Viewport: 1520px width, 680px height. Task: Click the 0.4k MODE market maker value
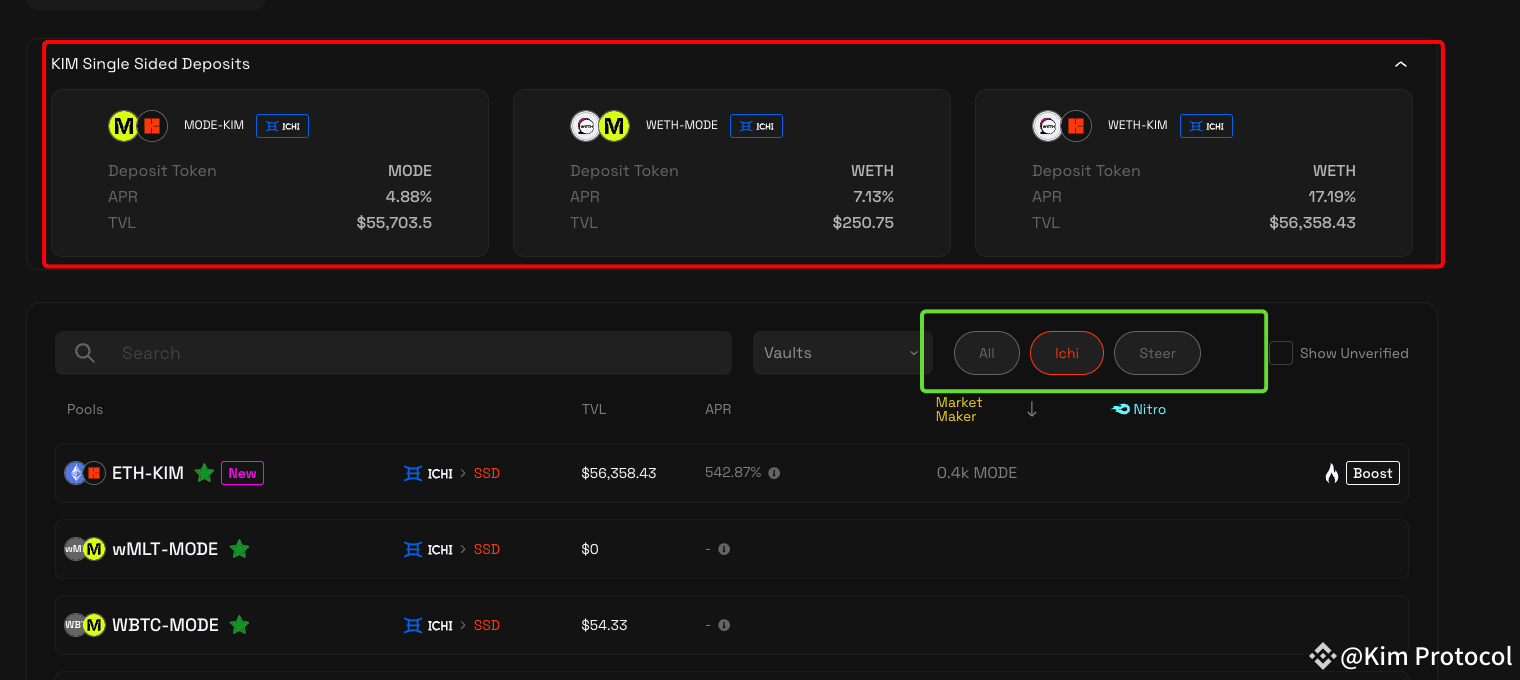[977, 473]
